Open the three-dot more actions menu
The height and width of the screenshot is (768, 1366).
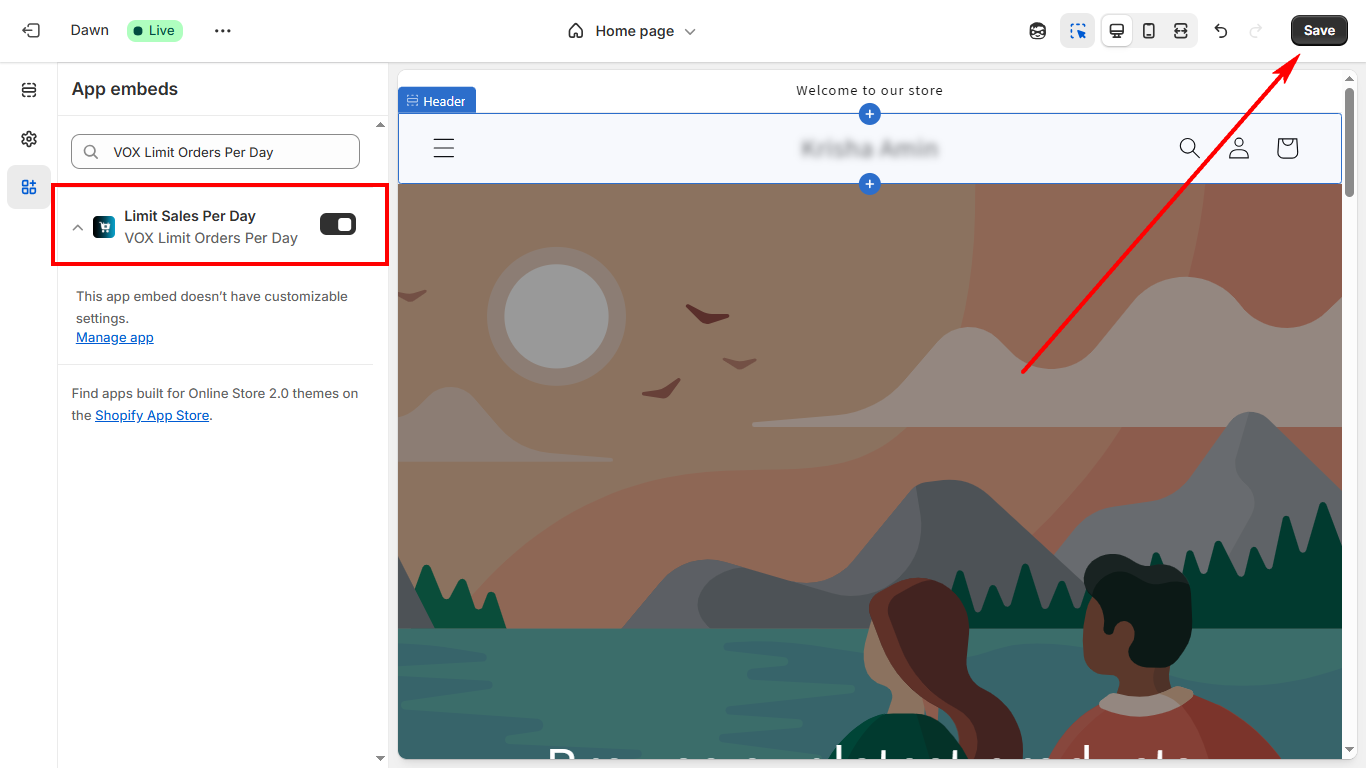click(x=222, y=31)
